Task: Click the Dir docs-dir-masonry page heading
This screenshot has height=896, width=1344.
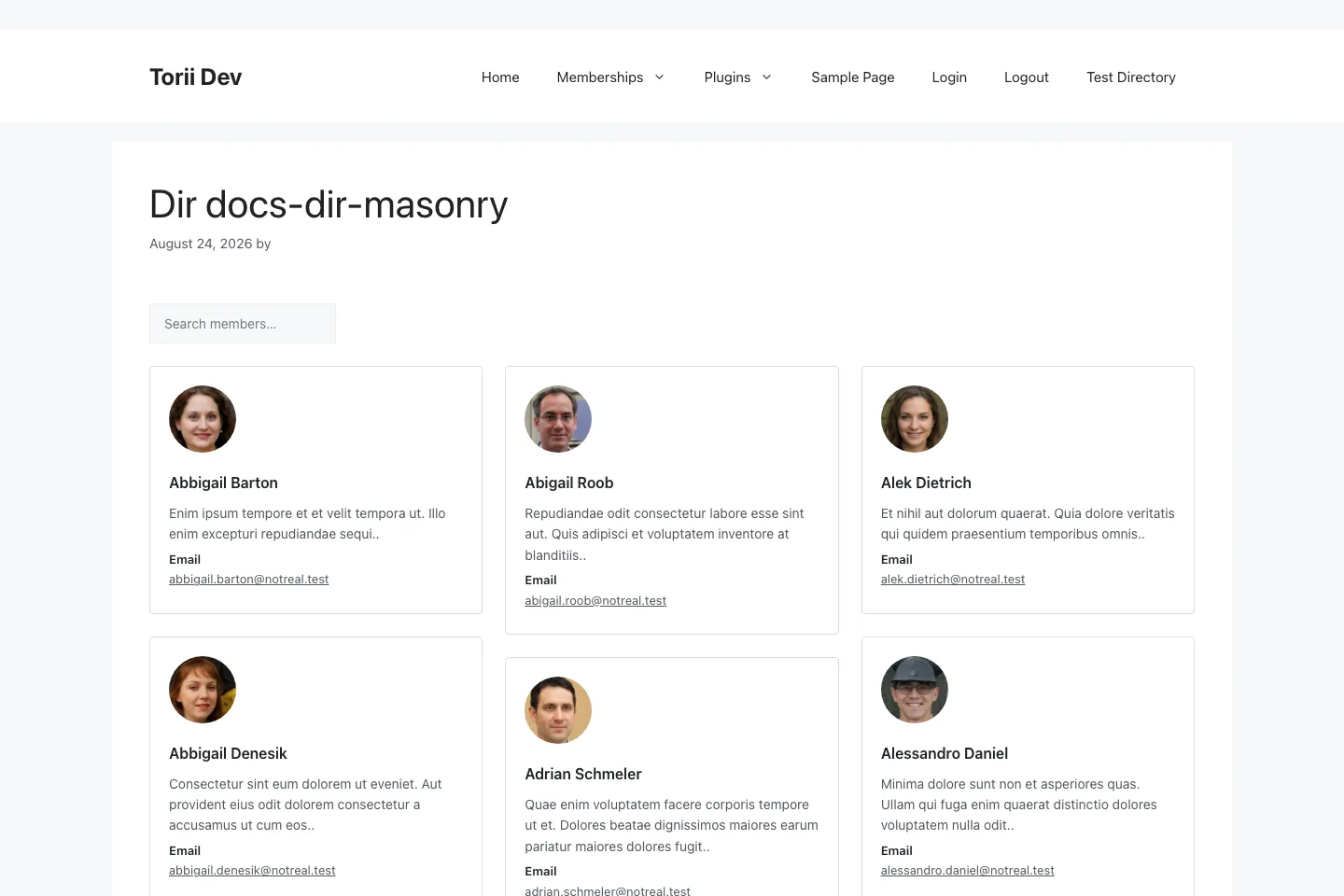Action: 329,204
